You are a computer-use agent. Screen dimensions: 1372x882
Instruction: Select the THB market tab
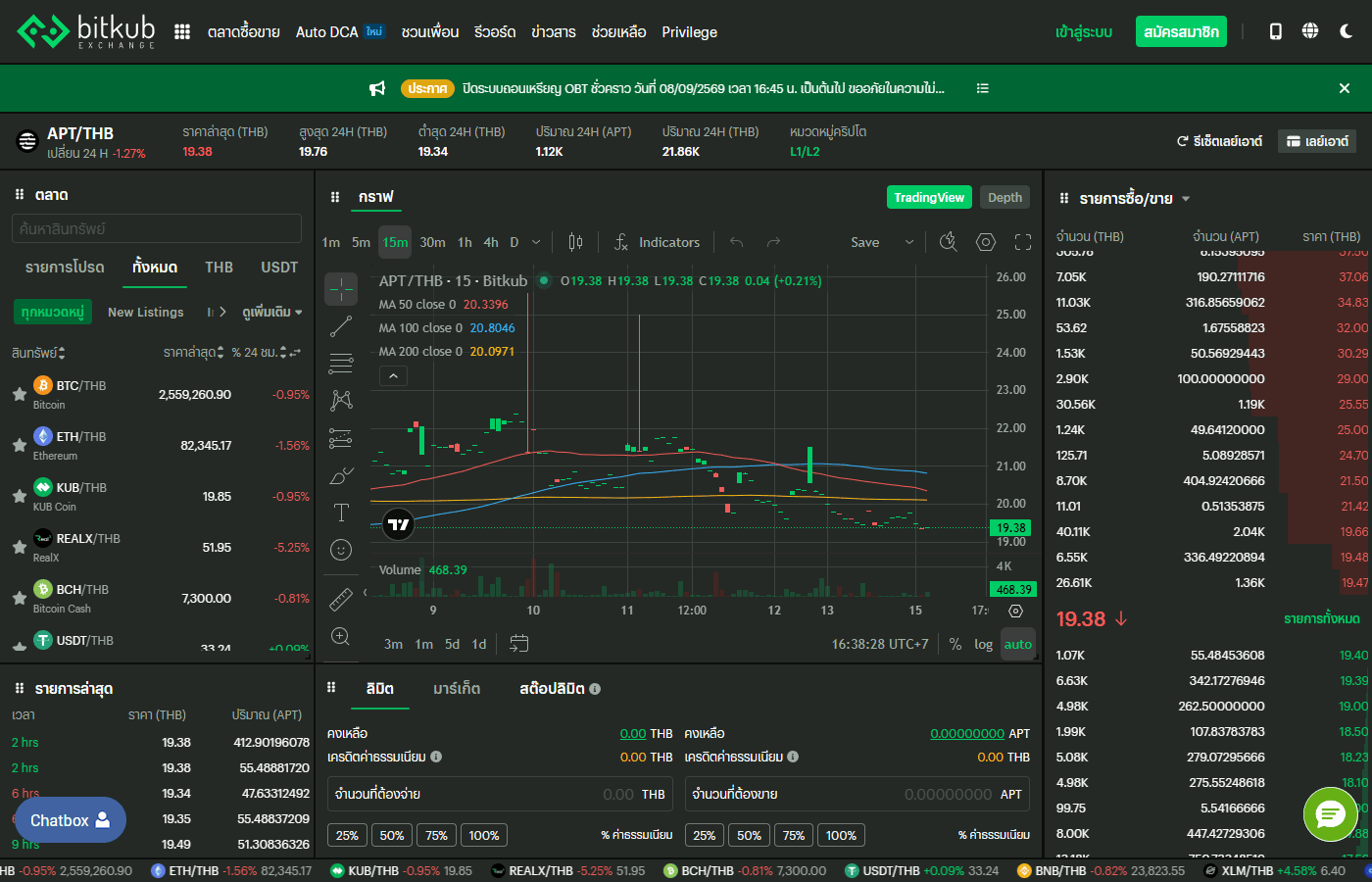pos(220,268)
